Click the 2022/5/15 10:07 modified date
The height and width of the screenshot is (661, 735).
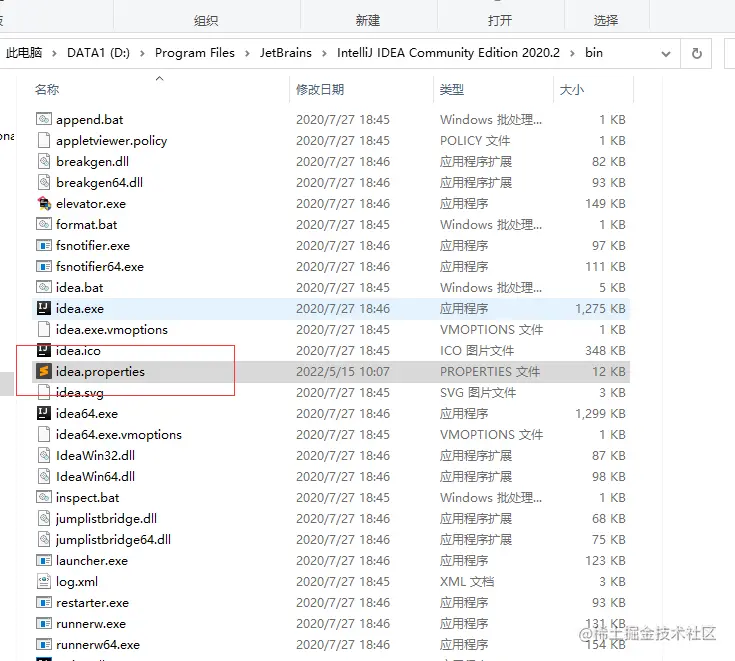[343, 371]
